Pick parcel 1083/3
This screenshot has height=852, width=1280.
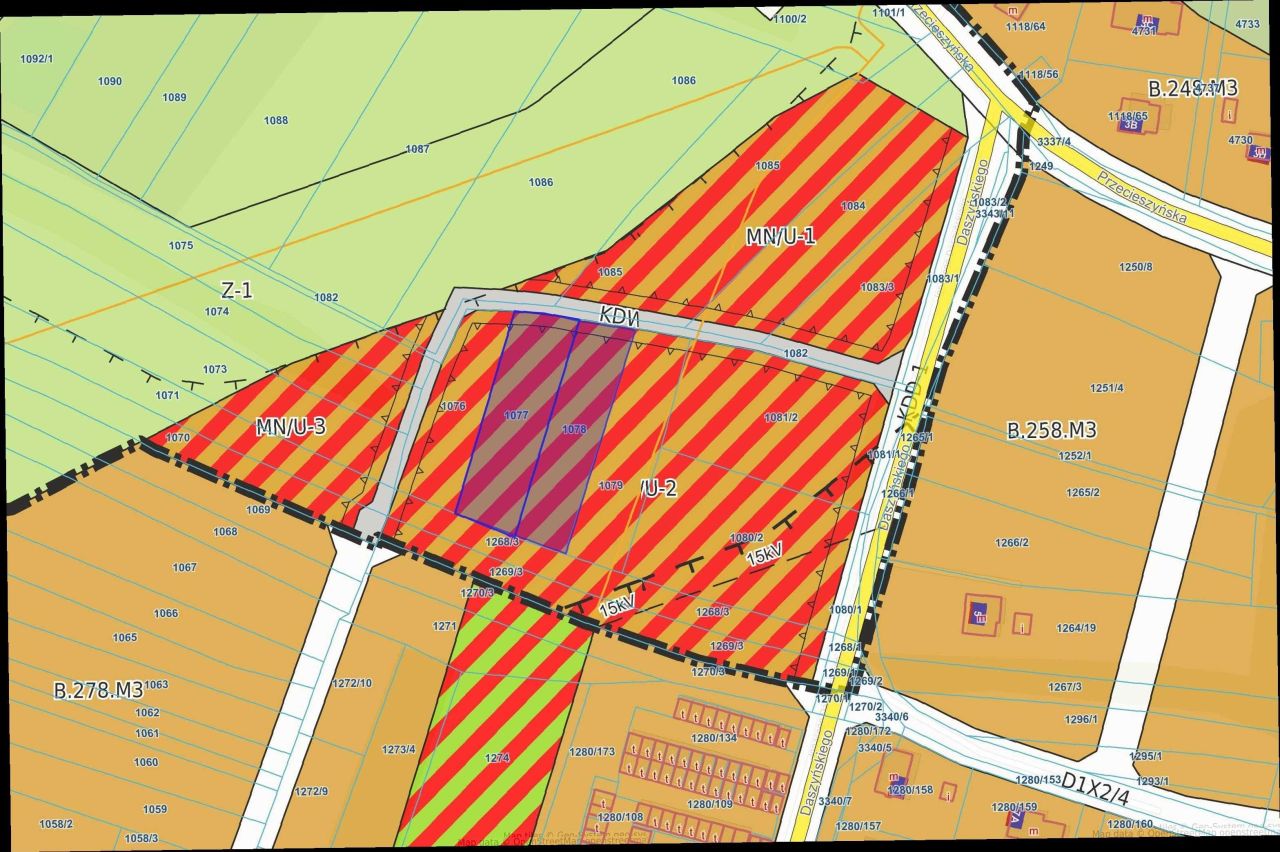click(877, 287)
